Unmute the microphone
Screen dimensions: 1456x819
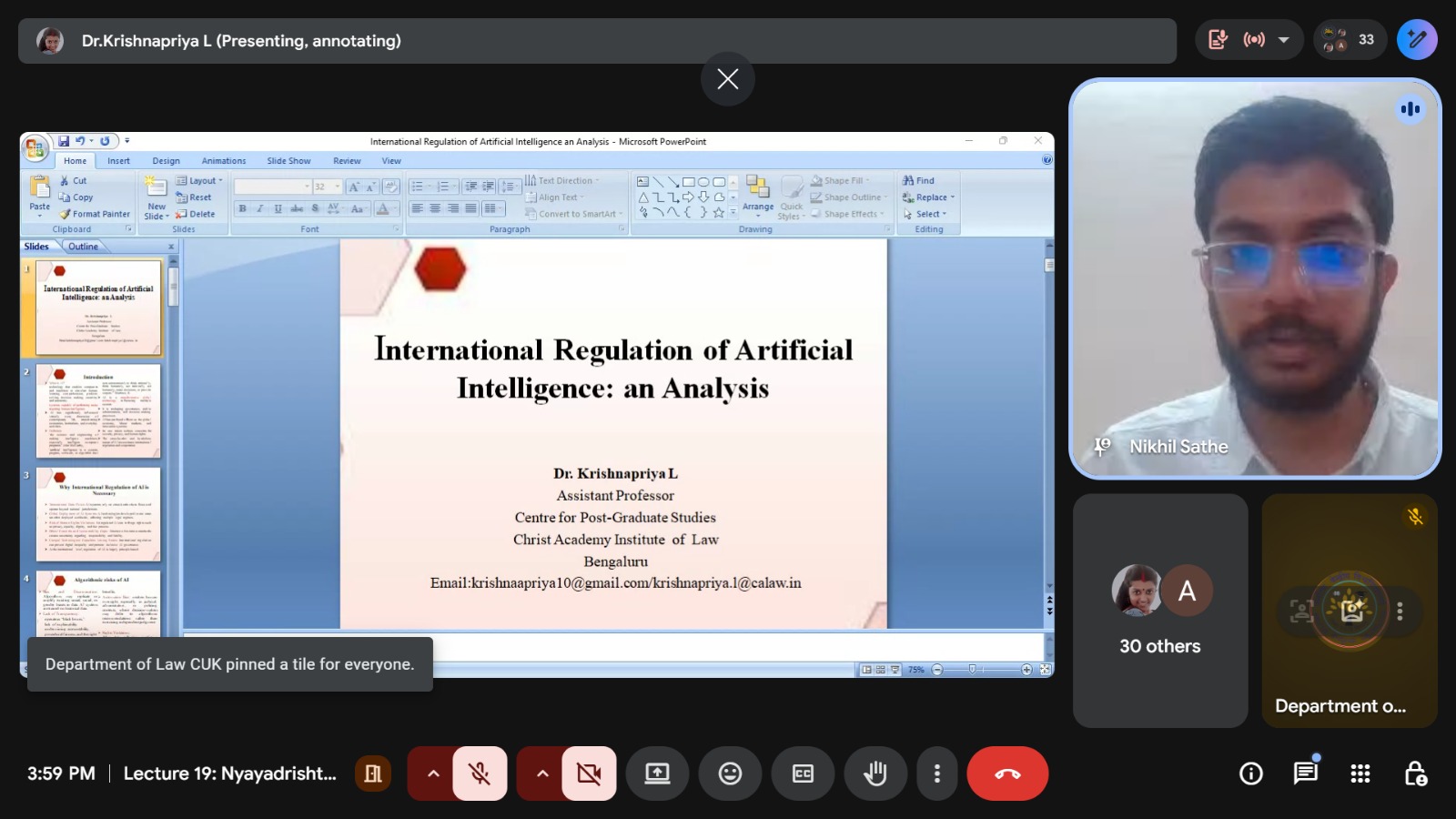(480, 773)
